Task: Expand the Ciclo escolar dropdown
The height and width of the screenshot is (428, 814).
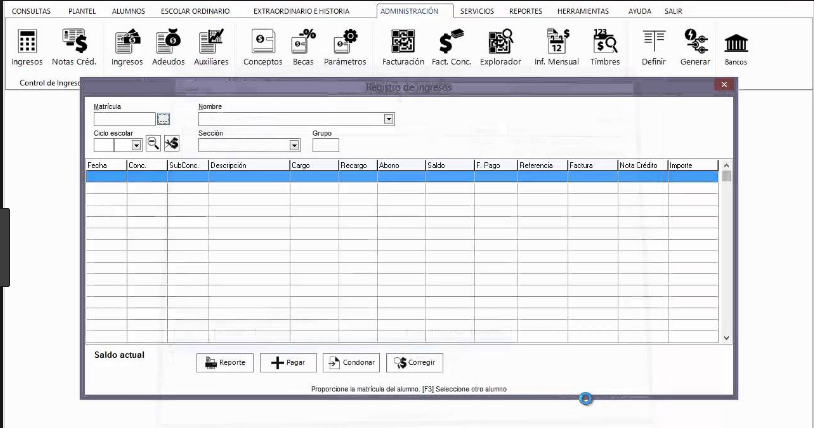Action: pyautogui.click(x=136, y=145)
